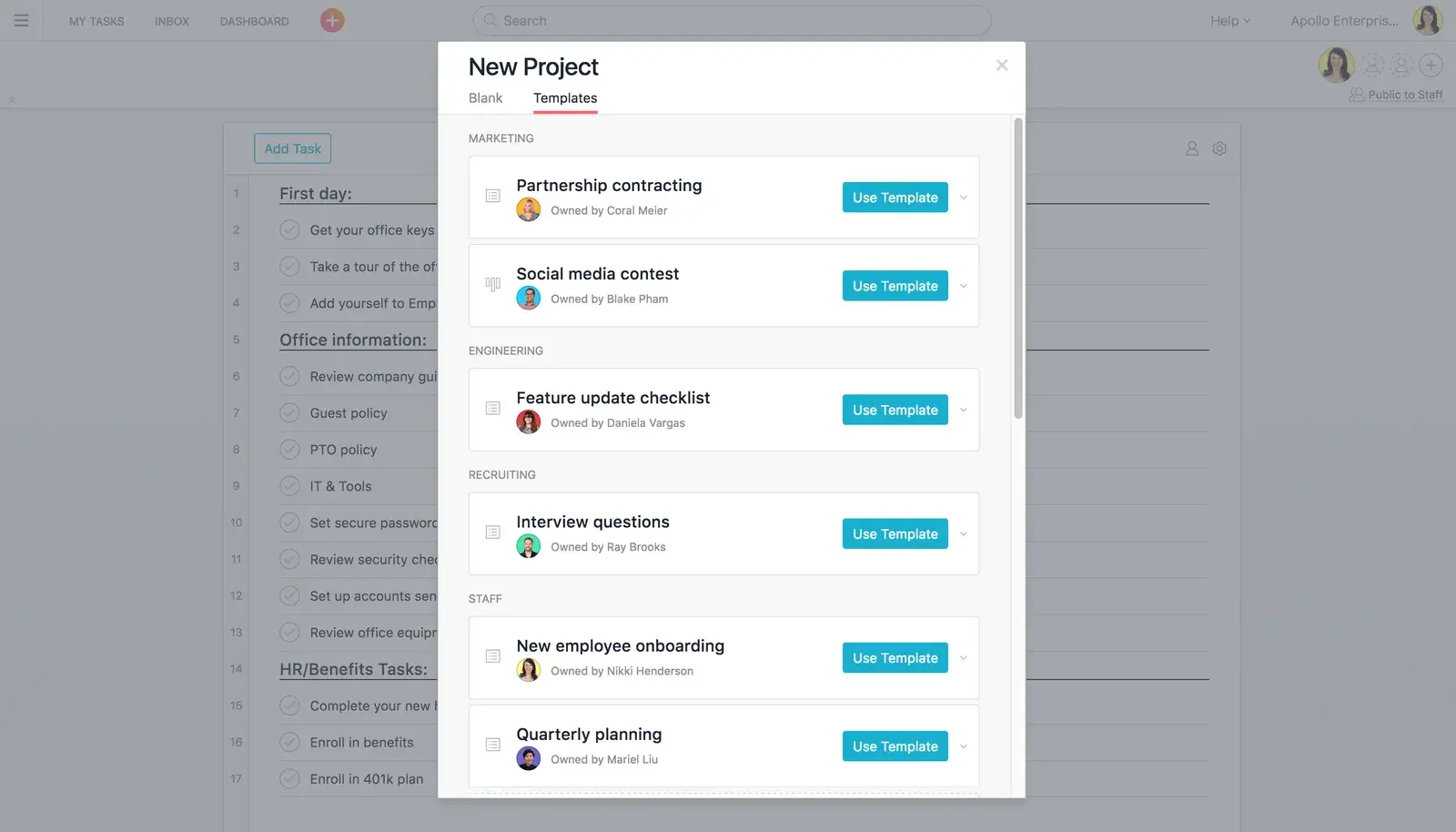Click Mariel Liu's avatar
Viewport: 1456px width, 832px height.
click(529, 758)
